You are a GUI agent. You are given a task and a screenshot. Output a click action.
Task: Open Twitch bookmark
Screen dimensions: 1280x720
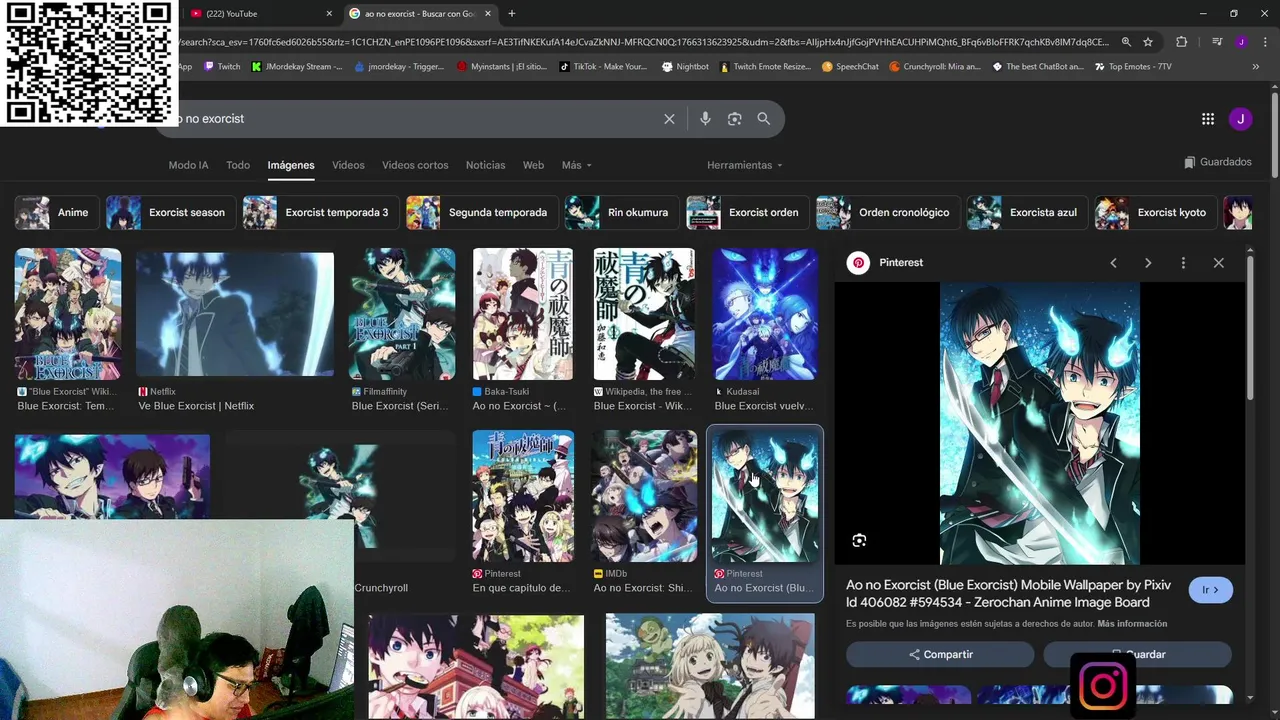(x=222, y=67)
